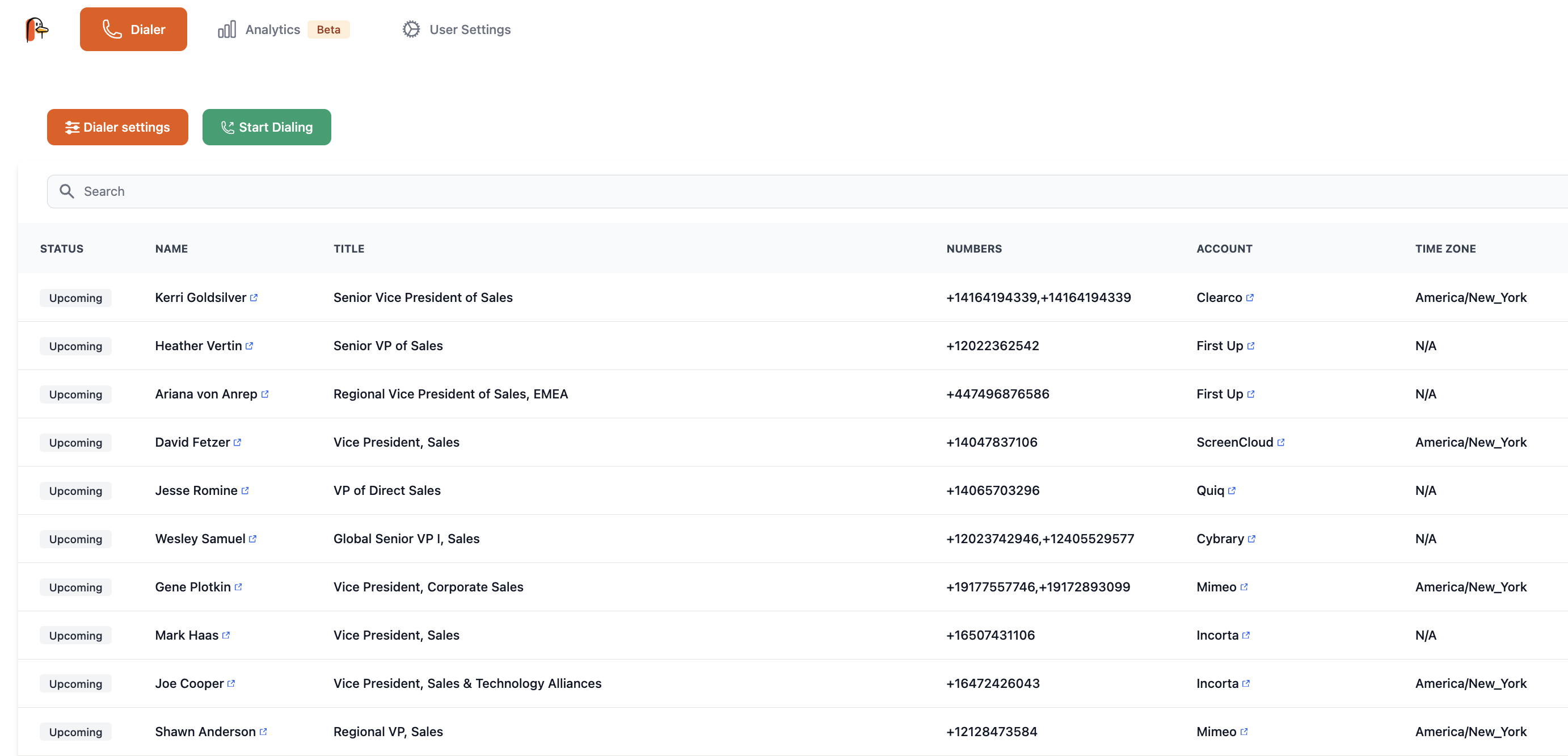This screenshot has height=756, width=1568.
Task: Click the NAME column header
Action: (171, 249)
